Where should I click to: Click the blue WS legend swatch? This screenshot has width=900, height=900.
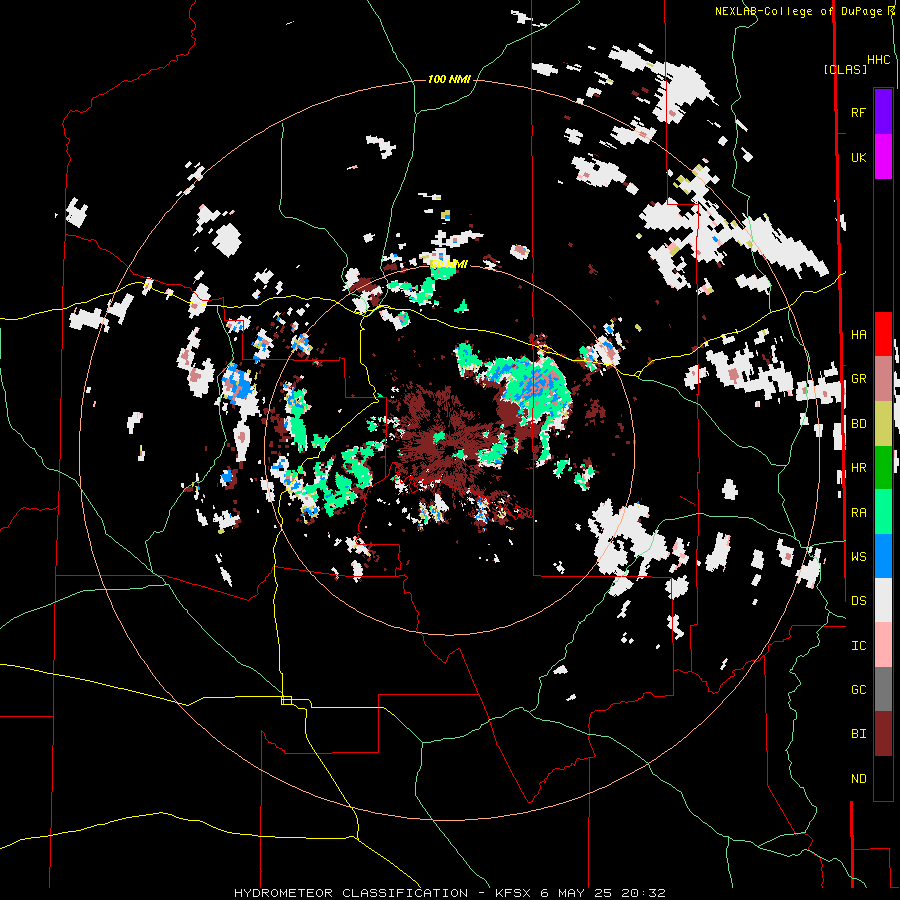(x=883, y=556)
